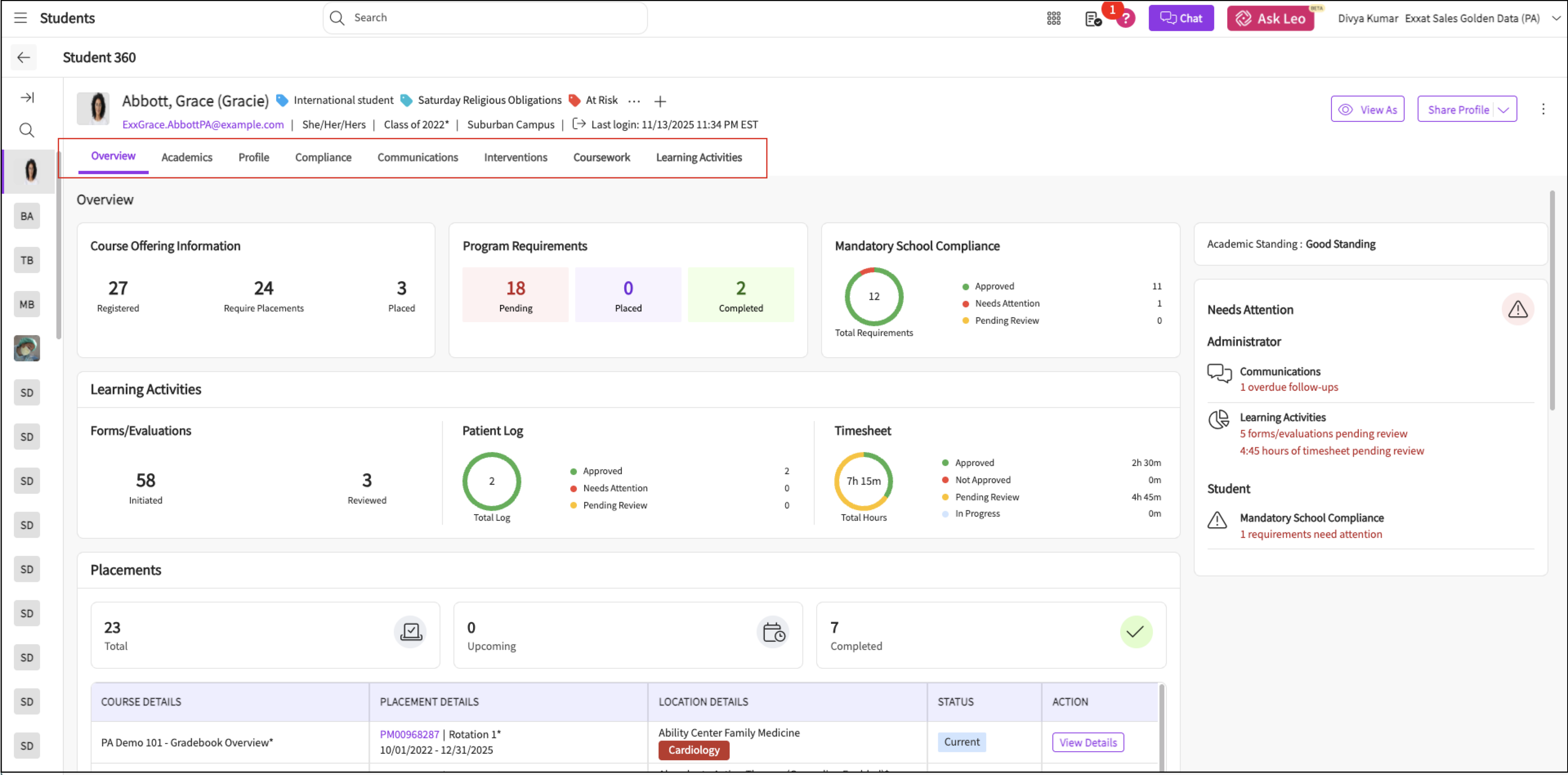
Task: Click the three-dot menu next to Share Profile
Action: click(1543, 109)
